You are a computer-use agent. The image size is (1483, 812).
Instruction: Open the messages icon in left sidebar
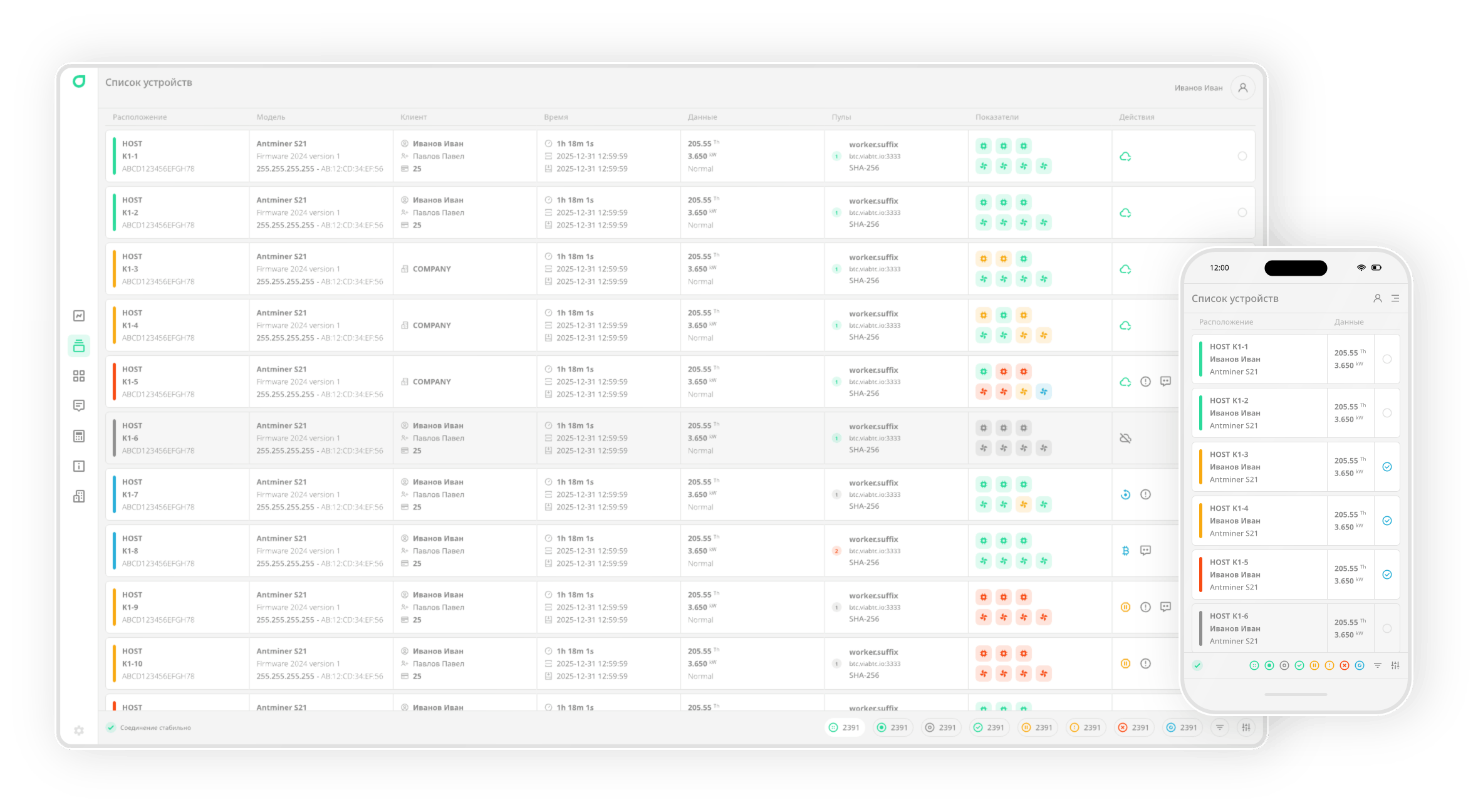pos(79,406)
